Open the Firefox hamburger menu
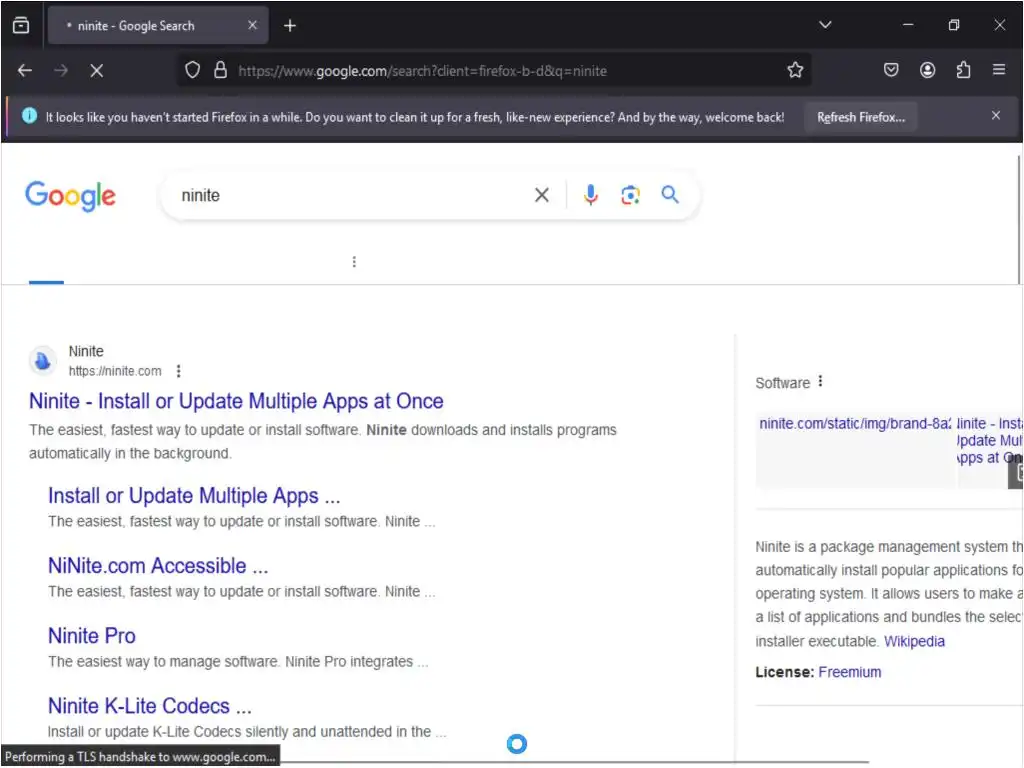The height and width of the screenshot is (768, 1024). coord(999,70)
